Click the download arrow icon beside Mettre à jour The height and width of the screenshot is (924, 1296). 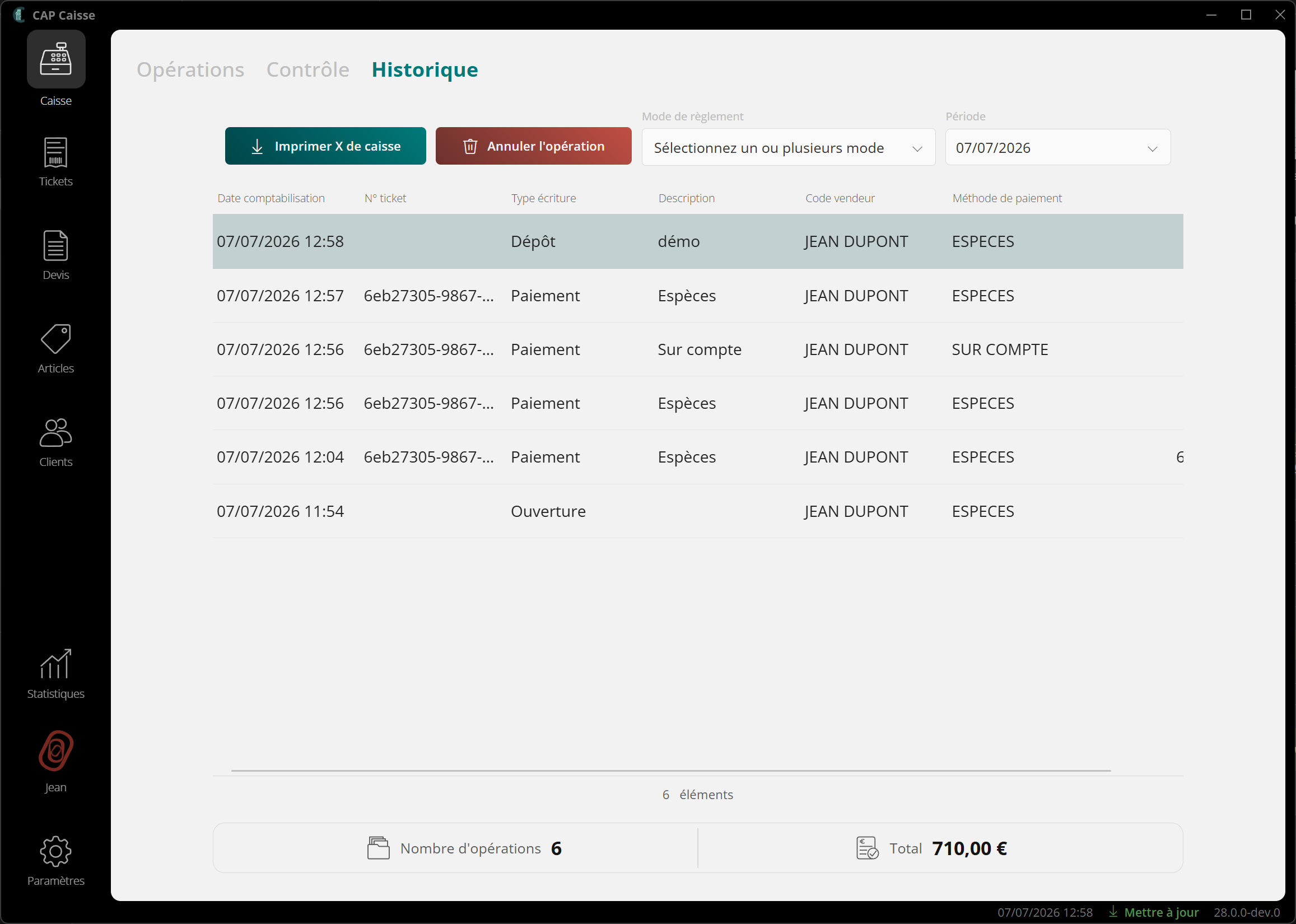tap(1113, 912)
